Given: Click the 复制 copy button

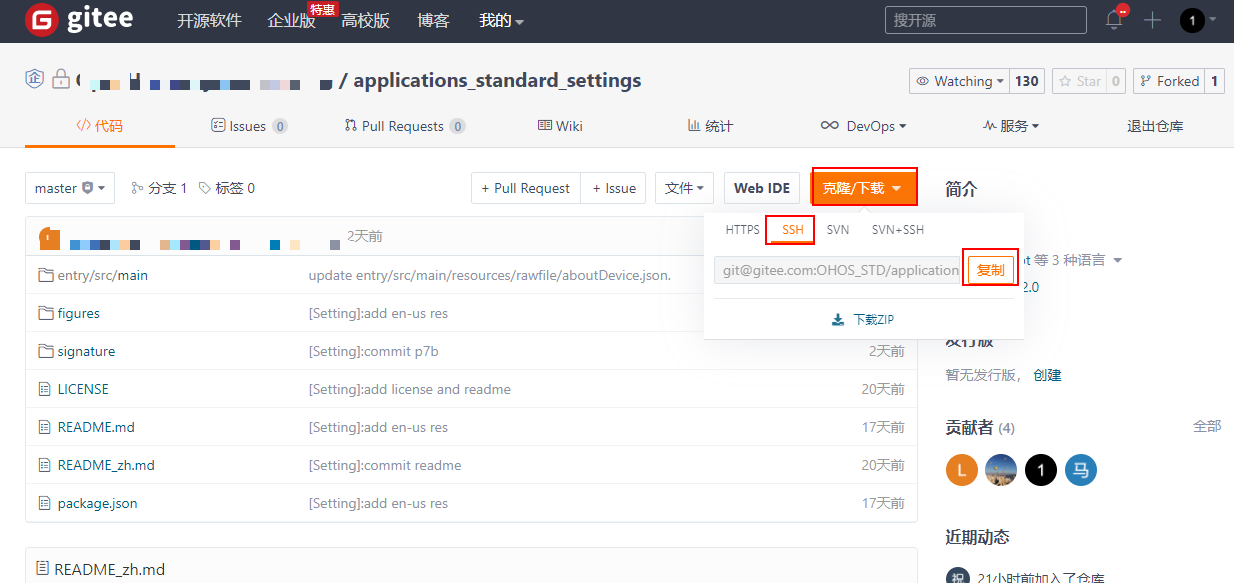Looking at the screenshot, I should click(x=990, y=270).
